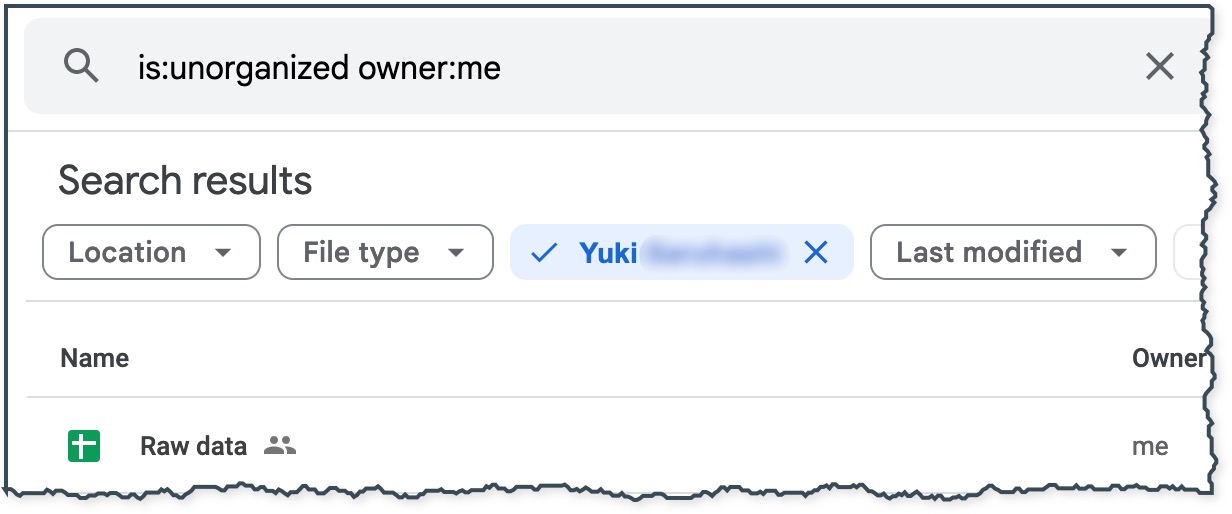1232x514 pixels.
Task: Click the magnifying glass search icon
Action: coord(81,67)
